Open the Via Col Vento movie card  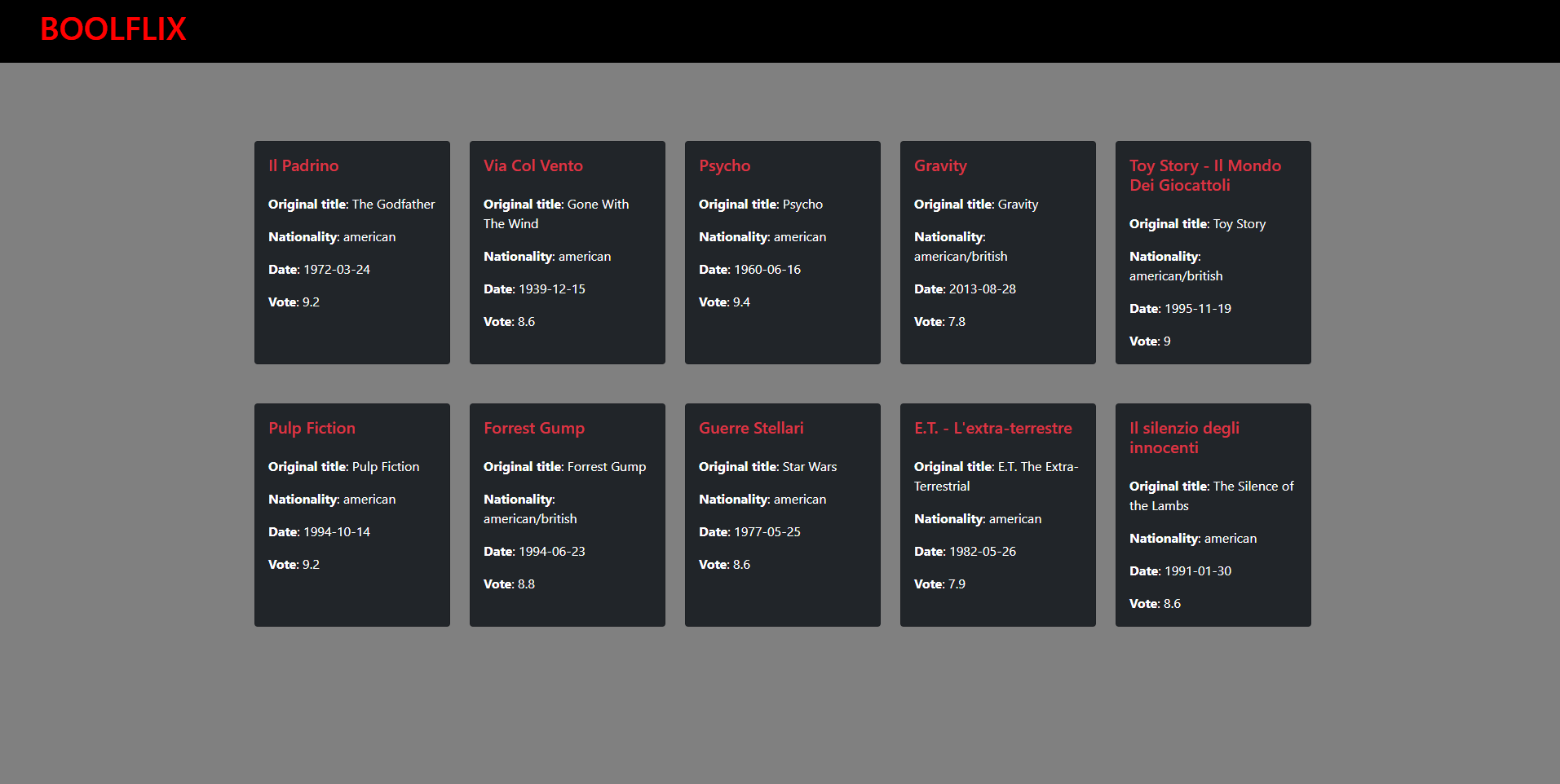click(567, 253)
